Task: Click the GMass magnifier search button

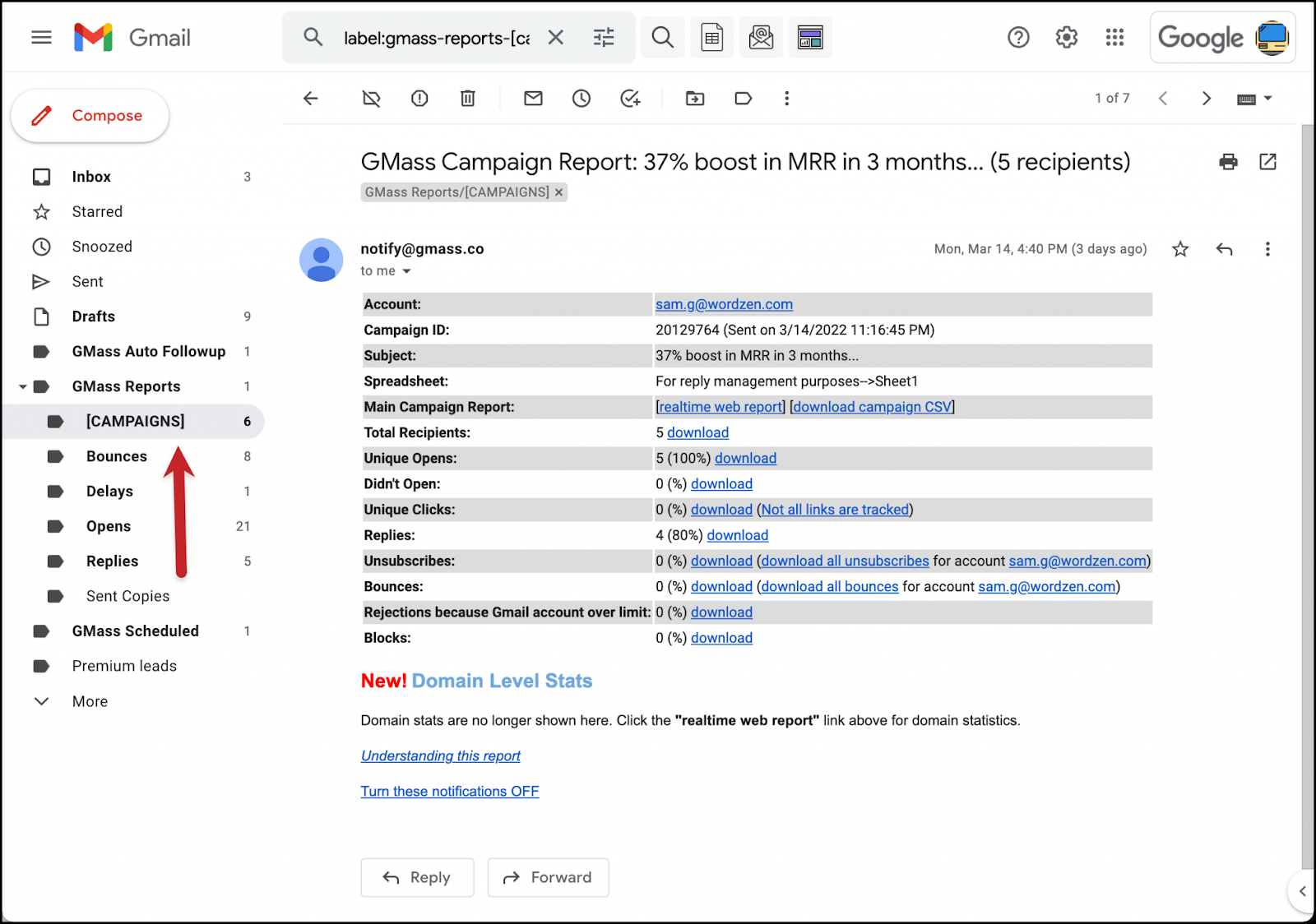Action: pos(663,37)
